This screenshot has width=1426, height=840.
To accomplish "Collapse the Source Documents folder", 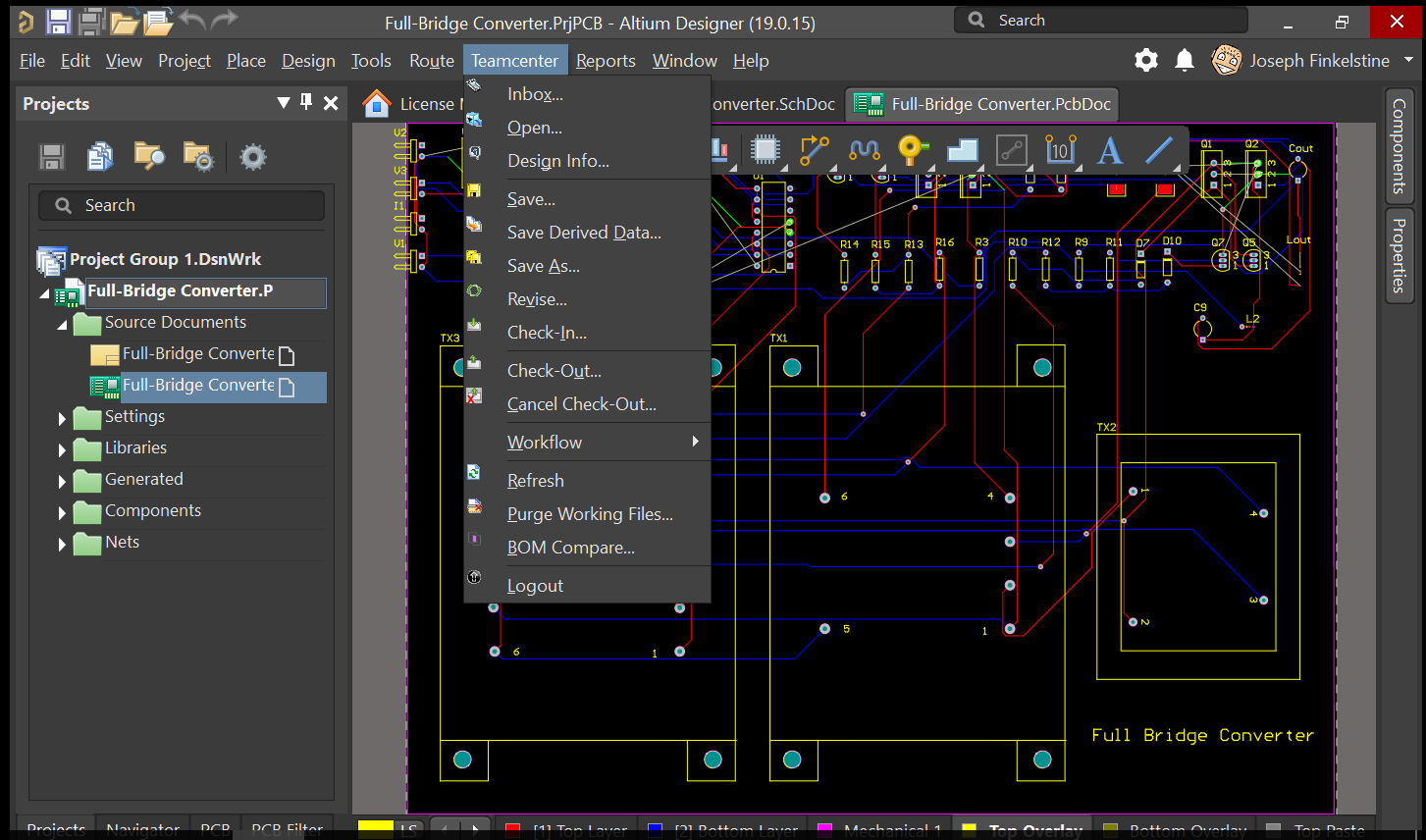I will coord(62,324).
